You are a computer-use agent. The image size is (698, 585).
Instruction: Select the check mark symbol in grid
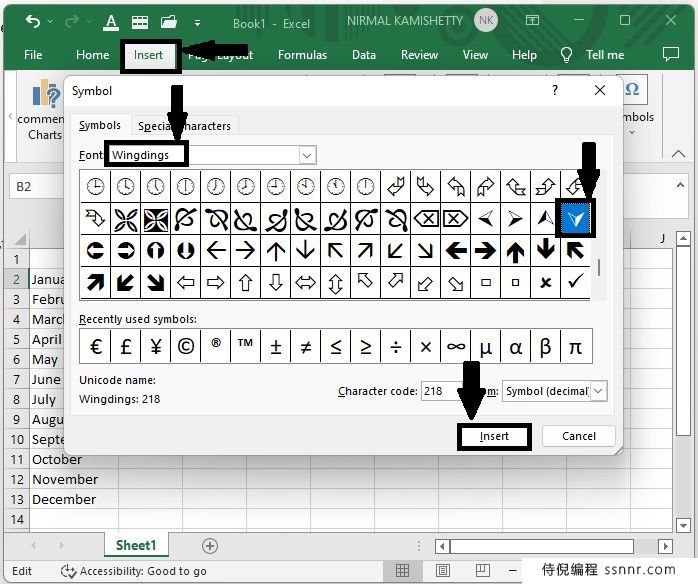575,282
